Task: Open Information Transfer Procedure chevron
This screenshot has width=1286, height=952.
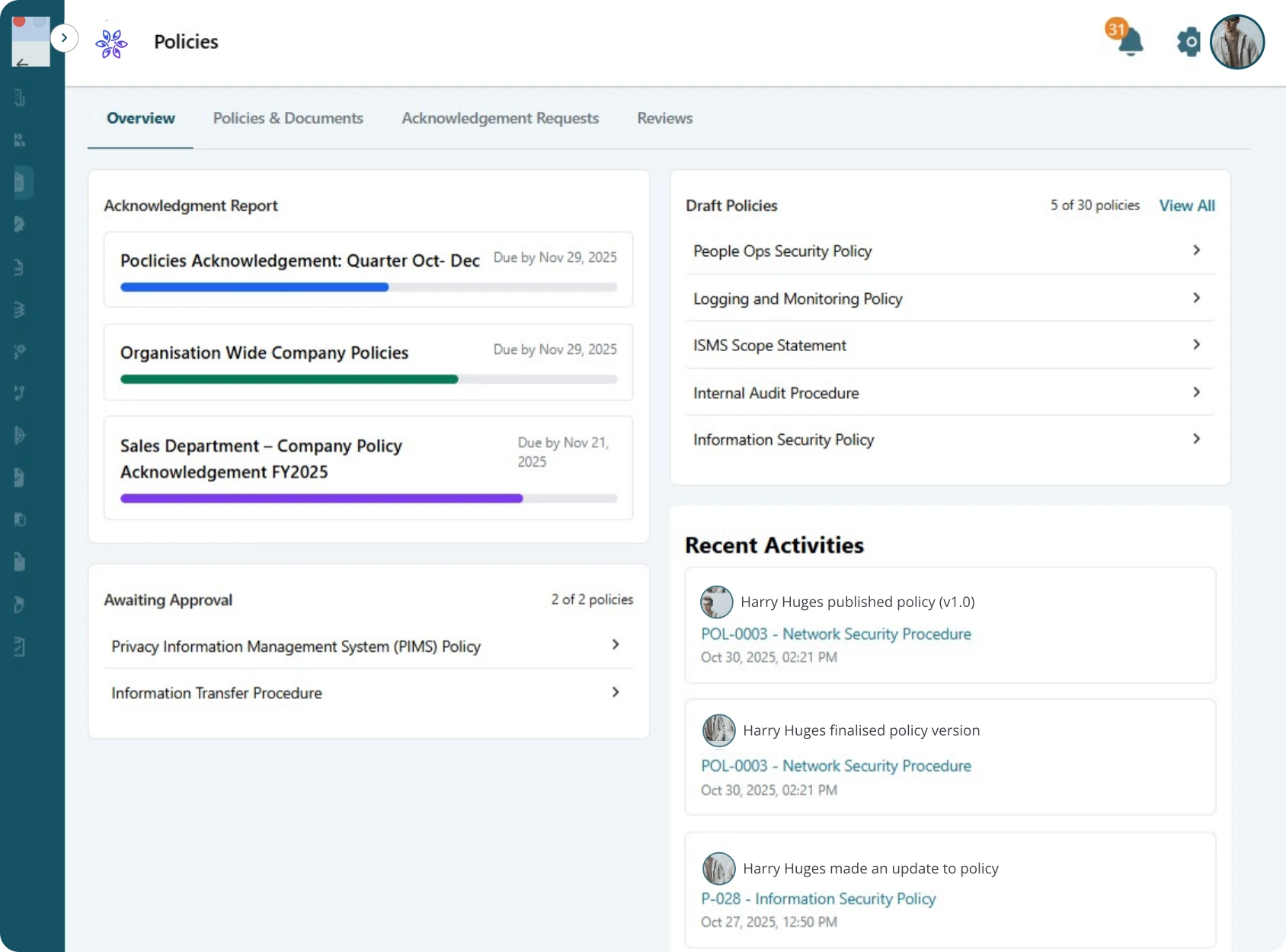Action: 616,692
